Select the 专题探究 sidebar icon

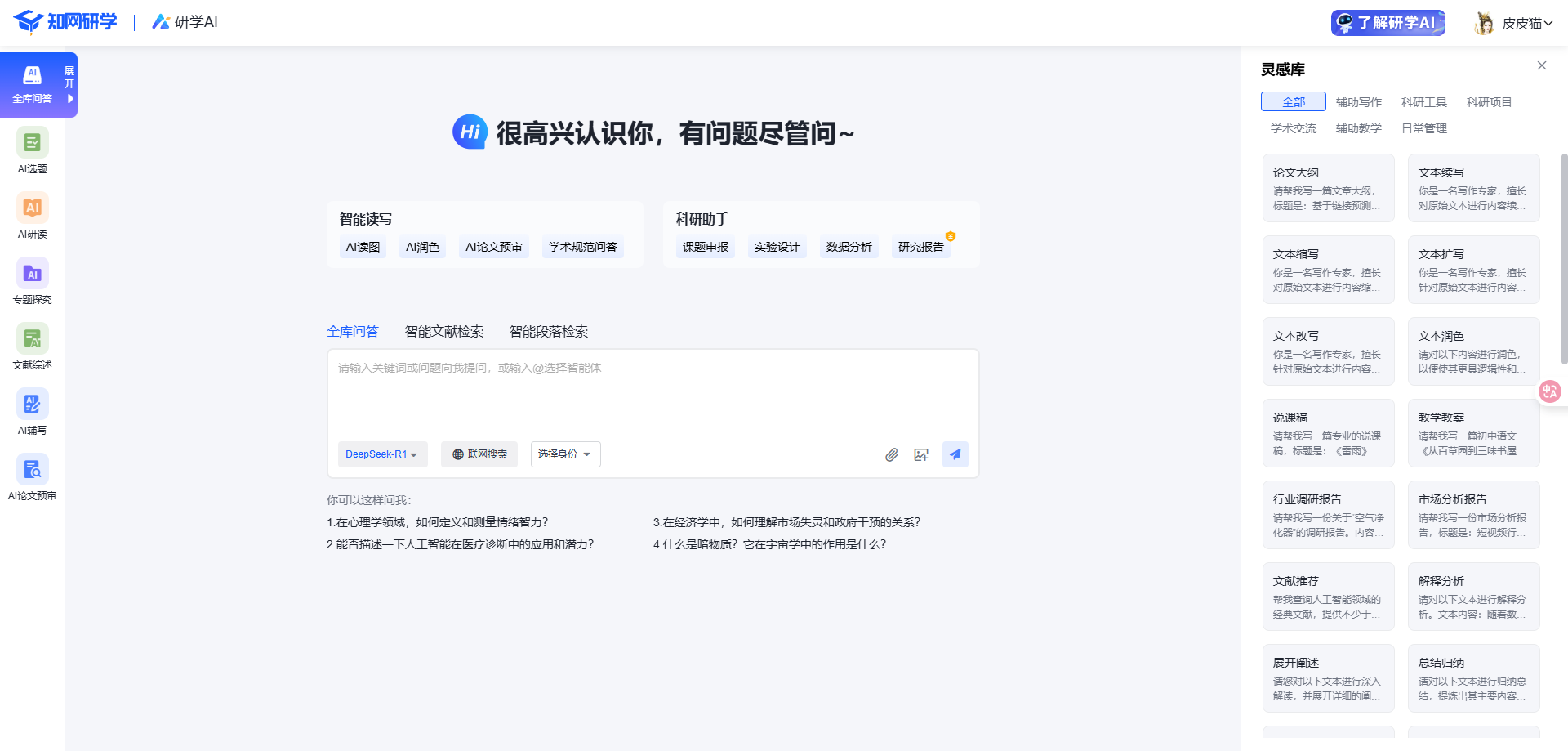(32, 274)
